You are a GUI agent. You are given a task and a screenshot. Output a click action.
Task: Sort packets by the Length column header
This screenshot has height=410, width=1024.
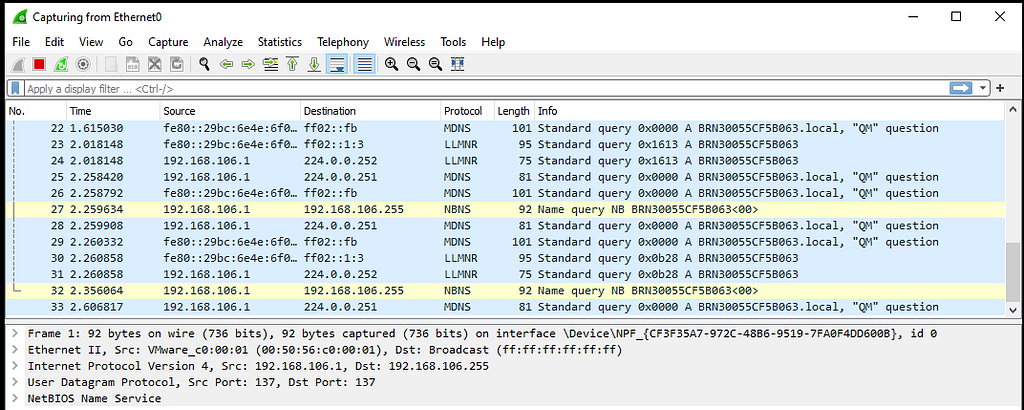[514, 111]
